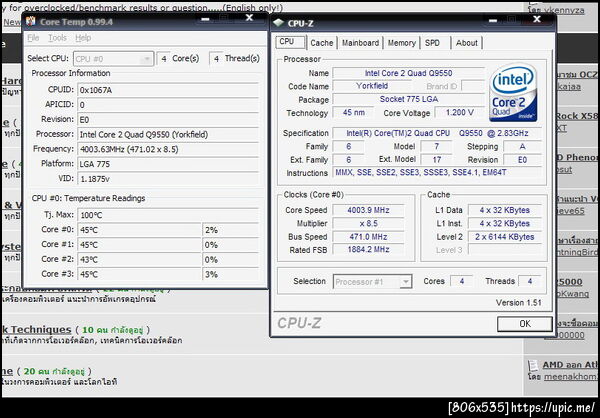
Task: Click the Tj. Max value 100°C
Action: tap(168, 215)
